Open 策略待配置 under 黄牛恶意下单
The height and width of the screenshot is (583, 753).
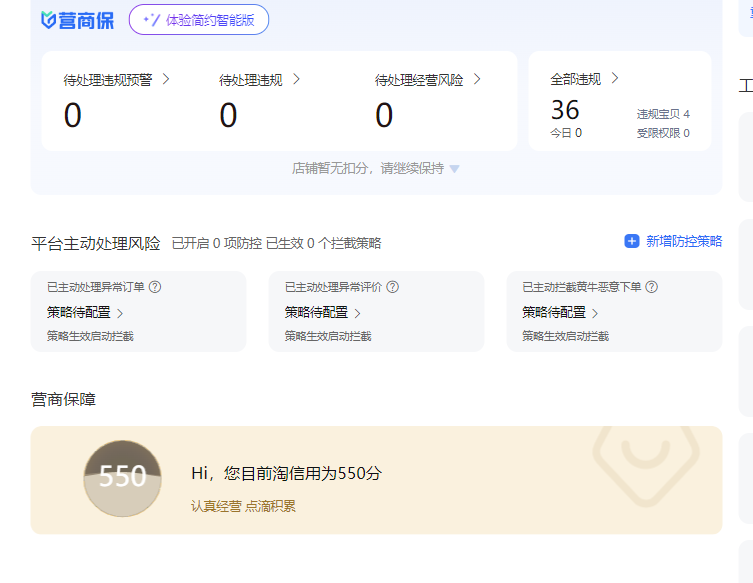560,312
